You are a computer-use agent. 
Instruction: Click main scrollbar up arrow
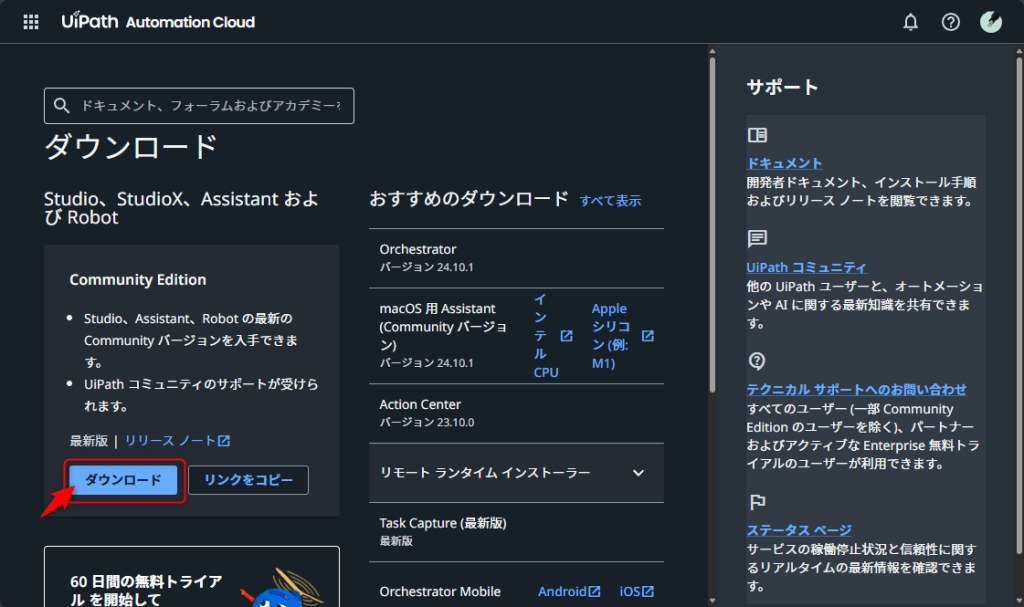pyautogui.click(x=712, y=51)
